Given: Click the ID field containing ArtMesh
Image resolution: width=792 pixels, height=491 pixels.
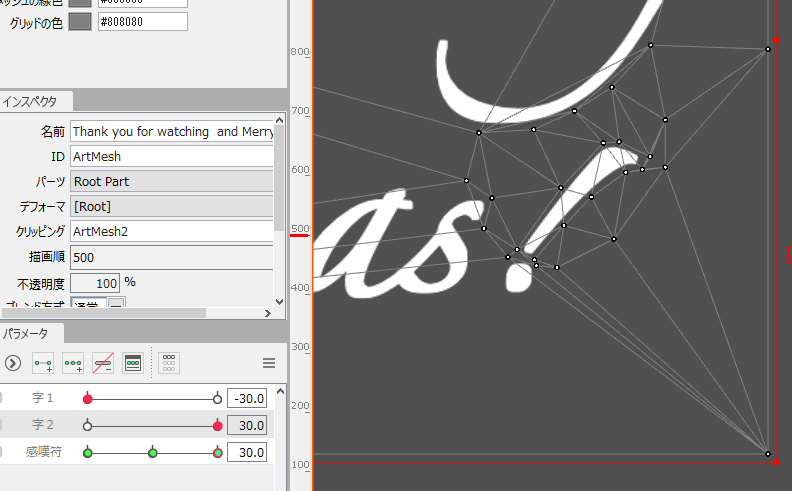Looking at the screenshot, I should [x=172, y=157].
